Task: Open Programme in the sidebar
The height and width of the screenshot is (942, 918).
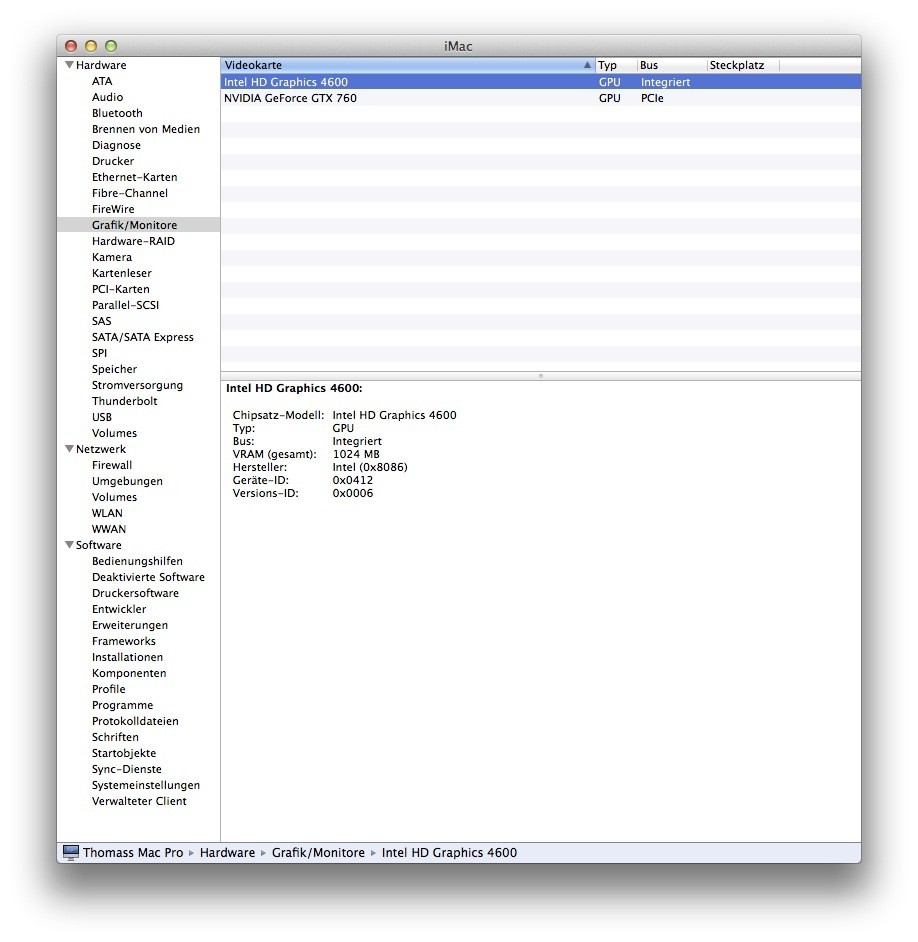Action: (x=123, y=705)
